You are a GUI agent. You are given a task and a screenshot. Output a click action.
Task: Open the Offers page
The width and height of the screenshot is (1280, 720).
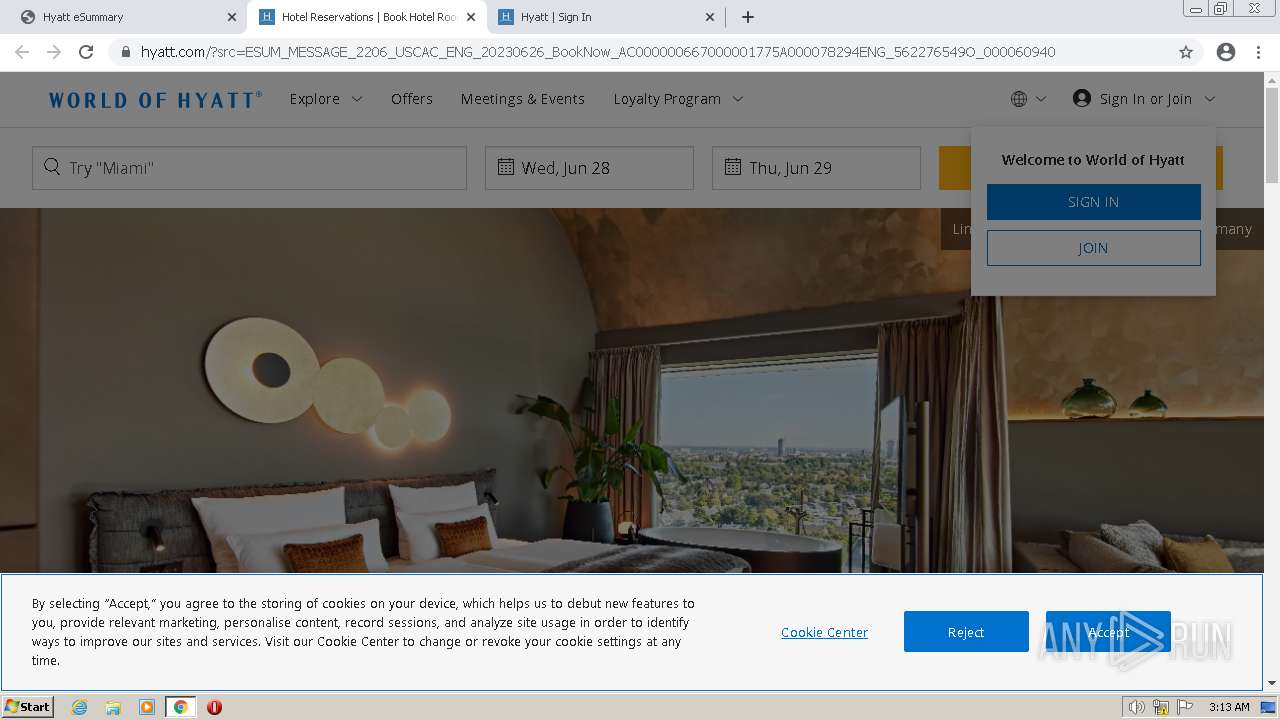click(x=412, y=99)
